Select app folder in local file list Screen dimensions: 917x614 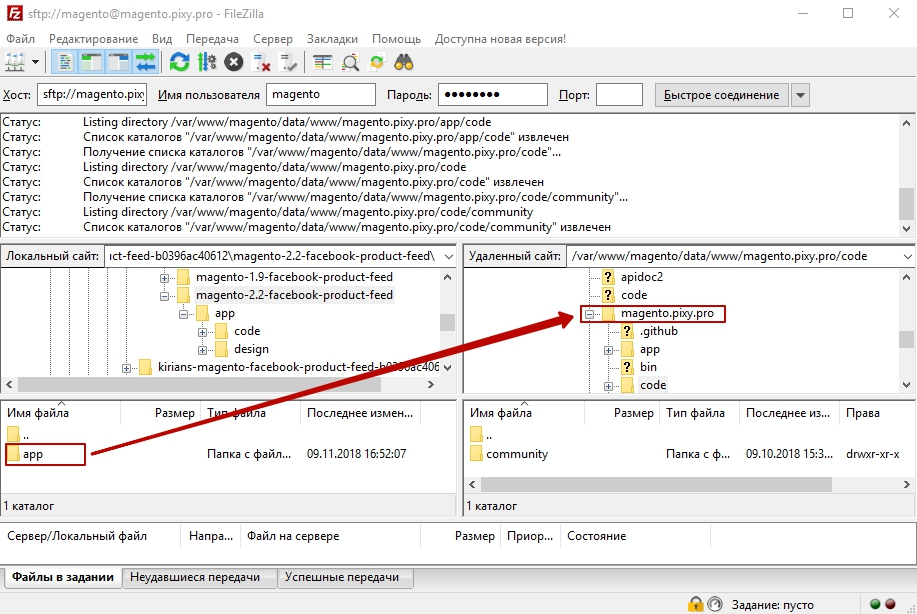click(33, 454)
